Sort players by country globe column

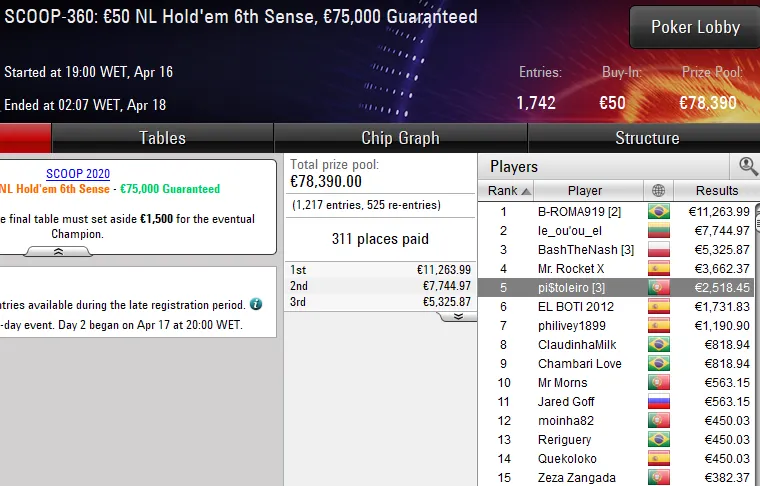[x=658, y=191]
